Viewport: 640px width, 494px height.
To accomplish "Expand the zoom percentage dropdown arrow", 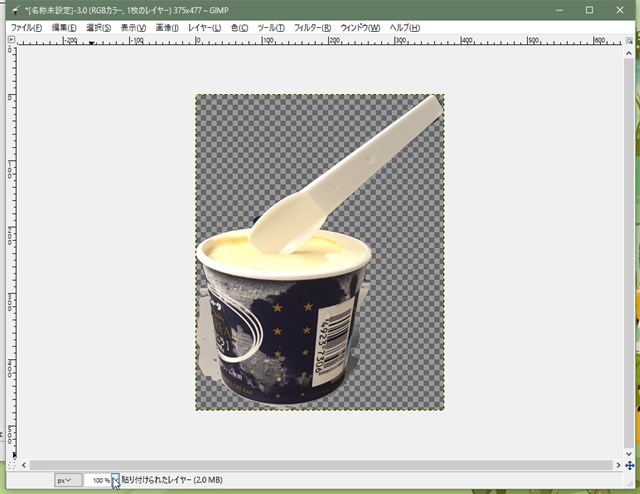I will pyautogui.click(x=115, y=480).
